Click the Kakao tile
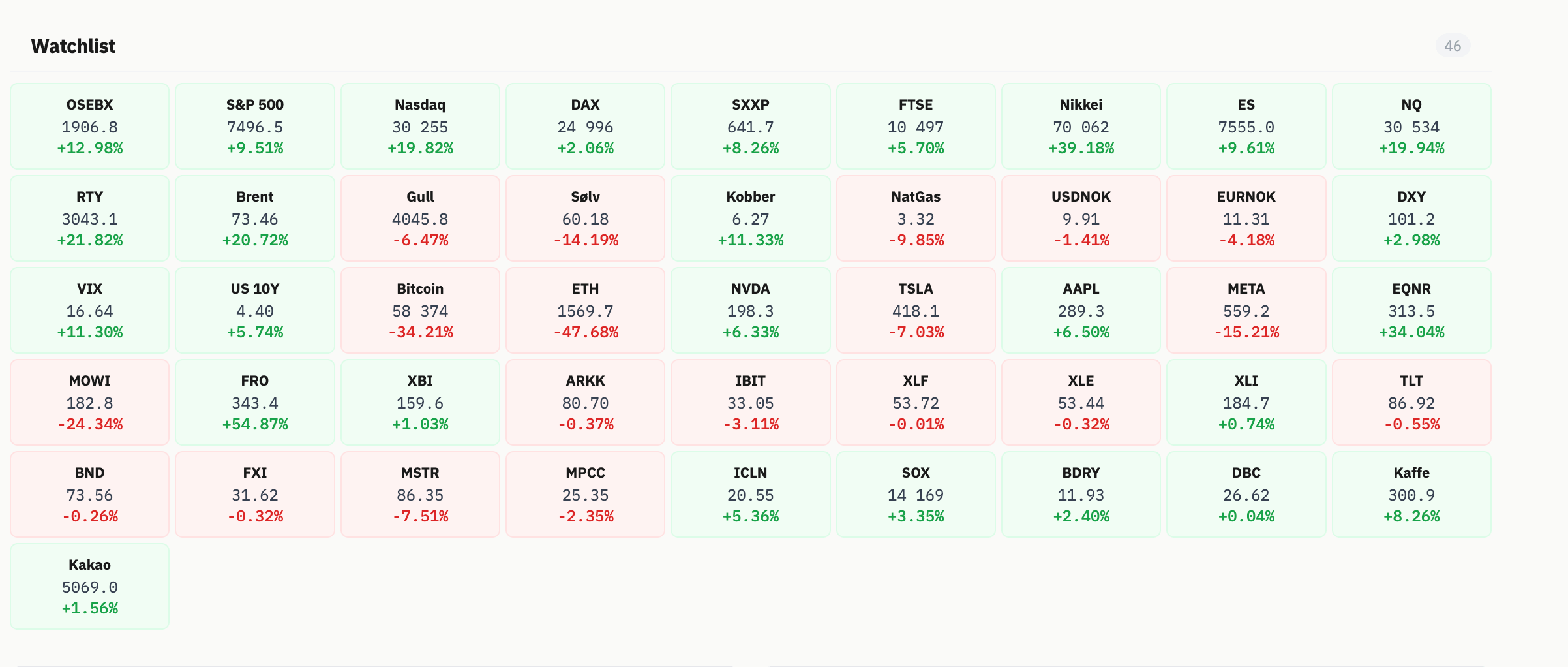The width and height of the screenshot is (1568, 667). pos(90,586)
